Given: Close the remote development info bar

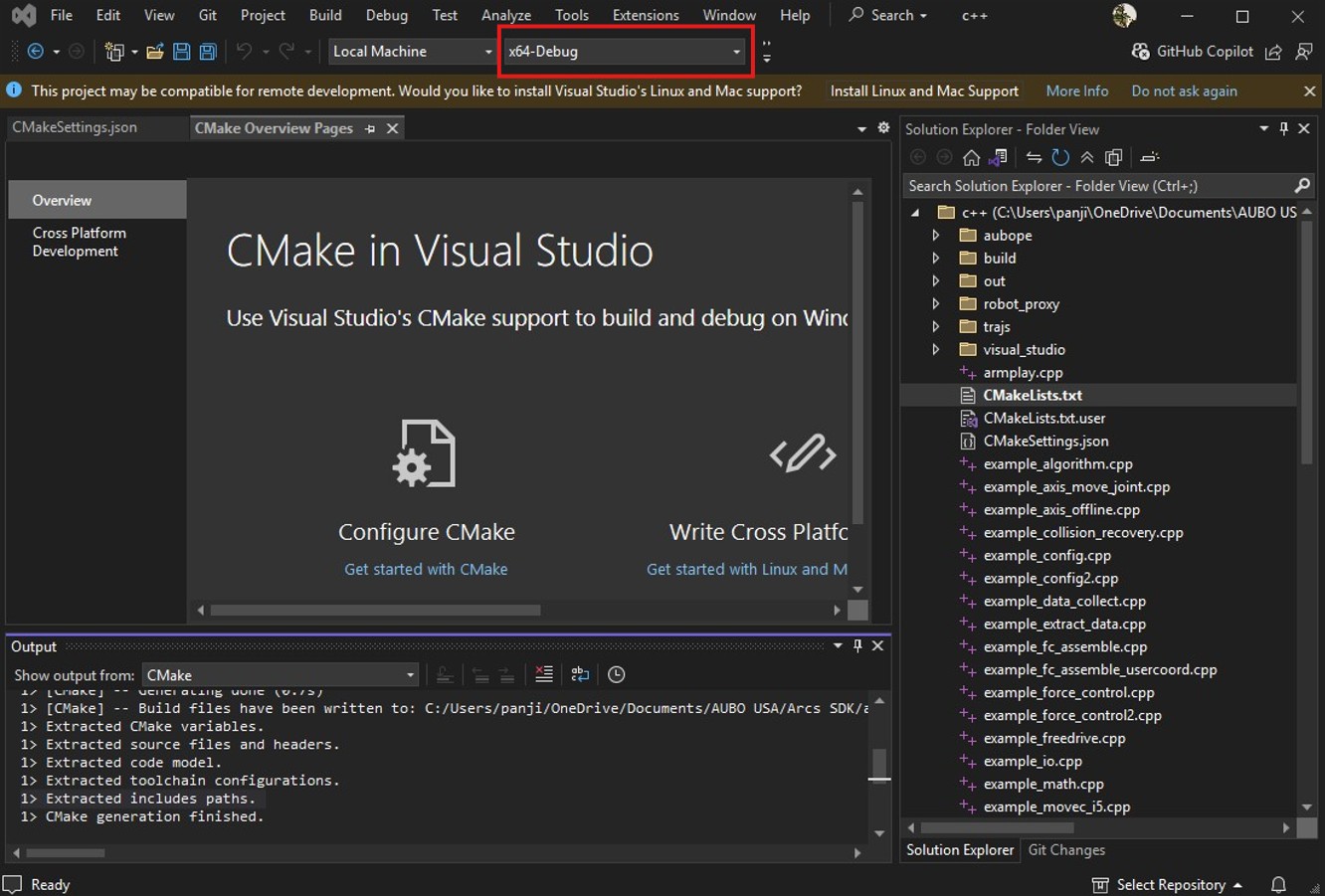Looking at the screenshot, I should coord(1310,91).
